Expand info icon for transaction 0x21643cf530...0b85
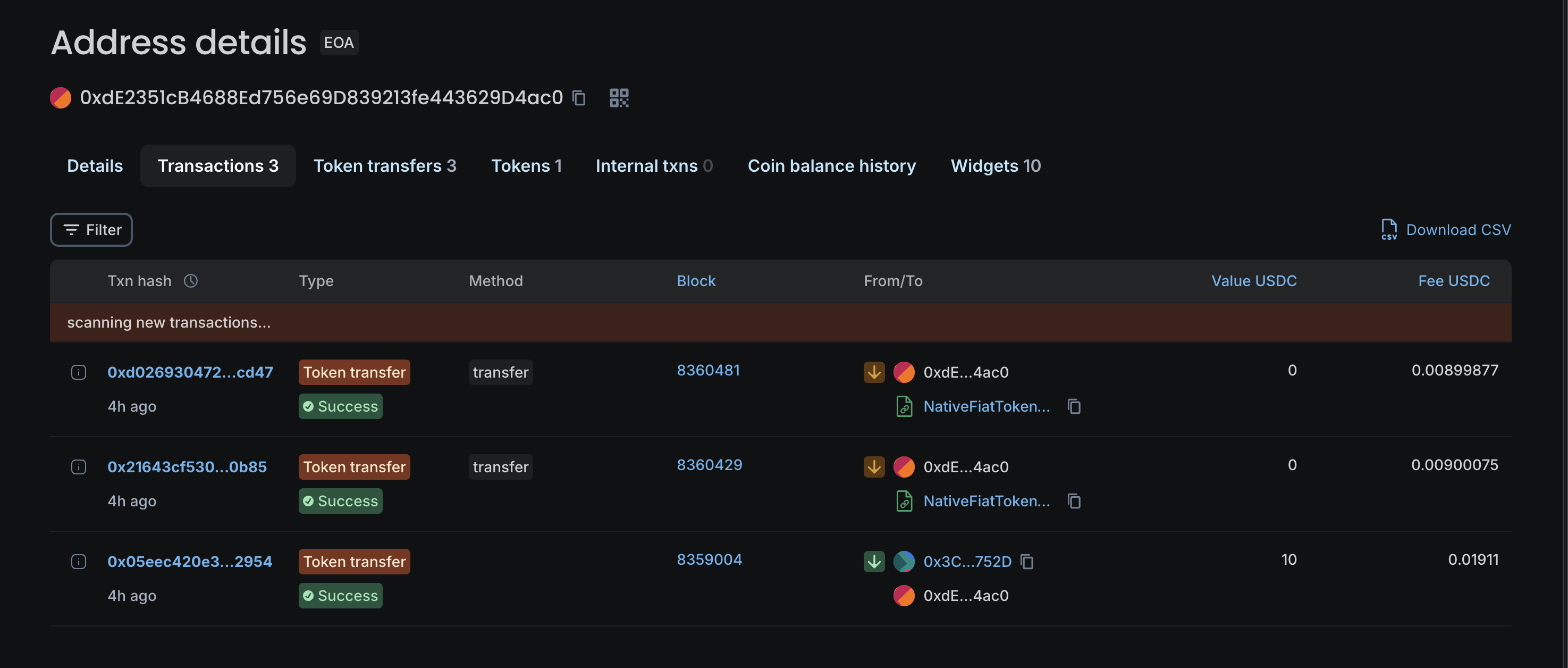This screenshot has height=668, width=1568. coord(79,467)
